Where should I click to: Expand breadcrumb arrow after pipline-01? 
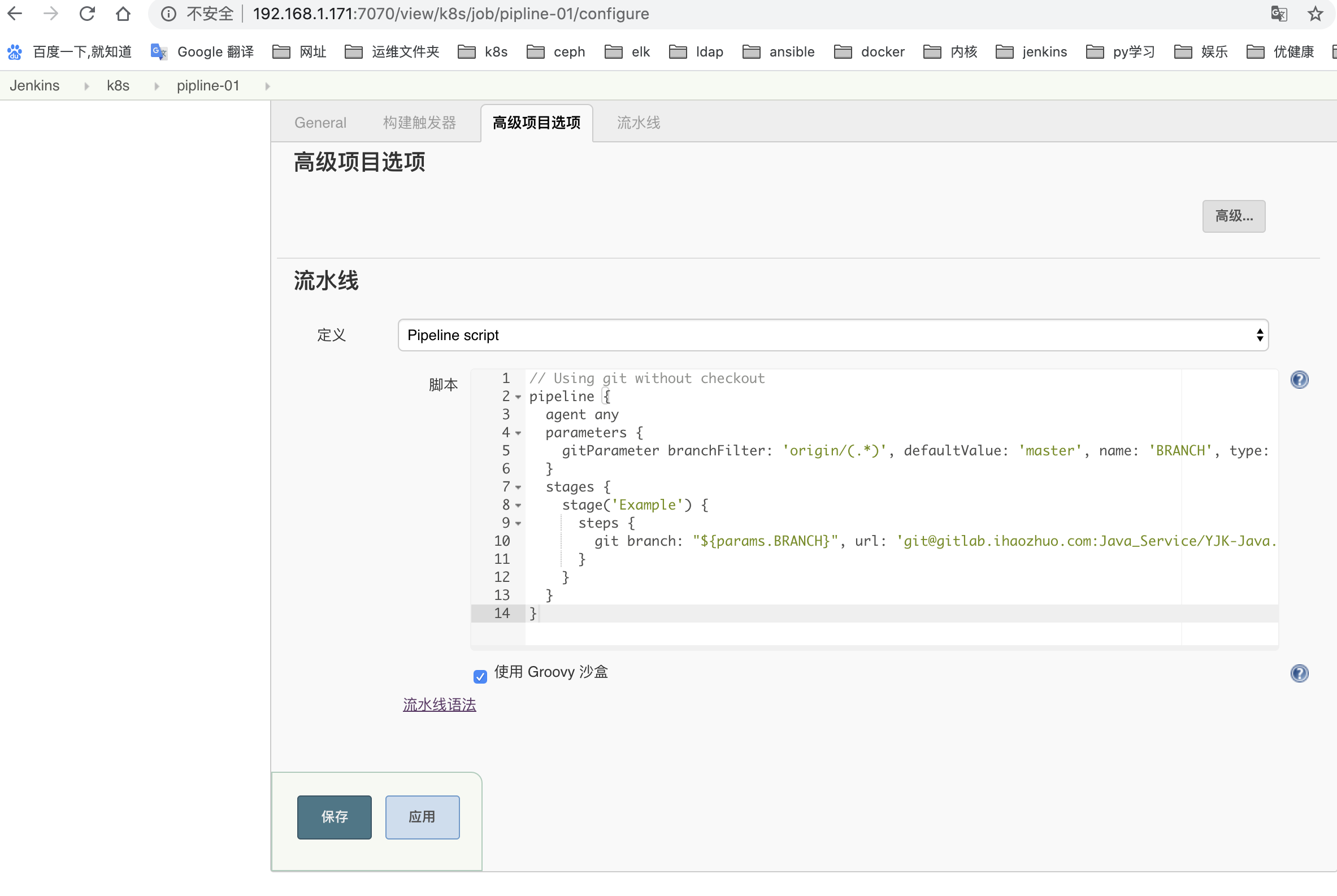coord(267,86)
